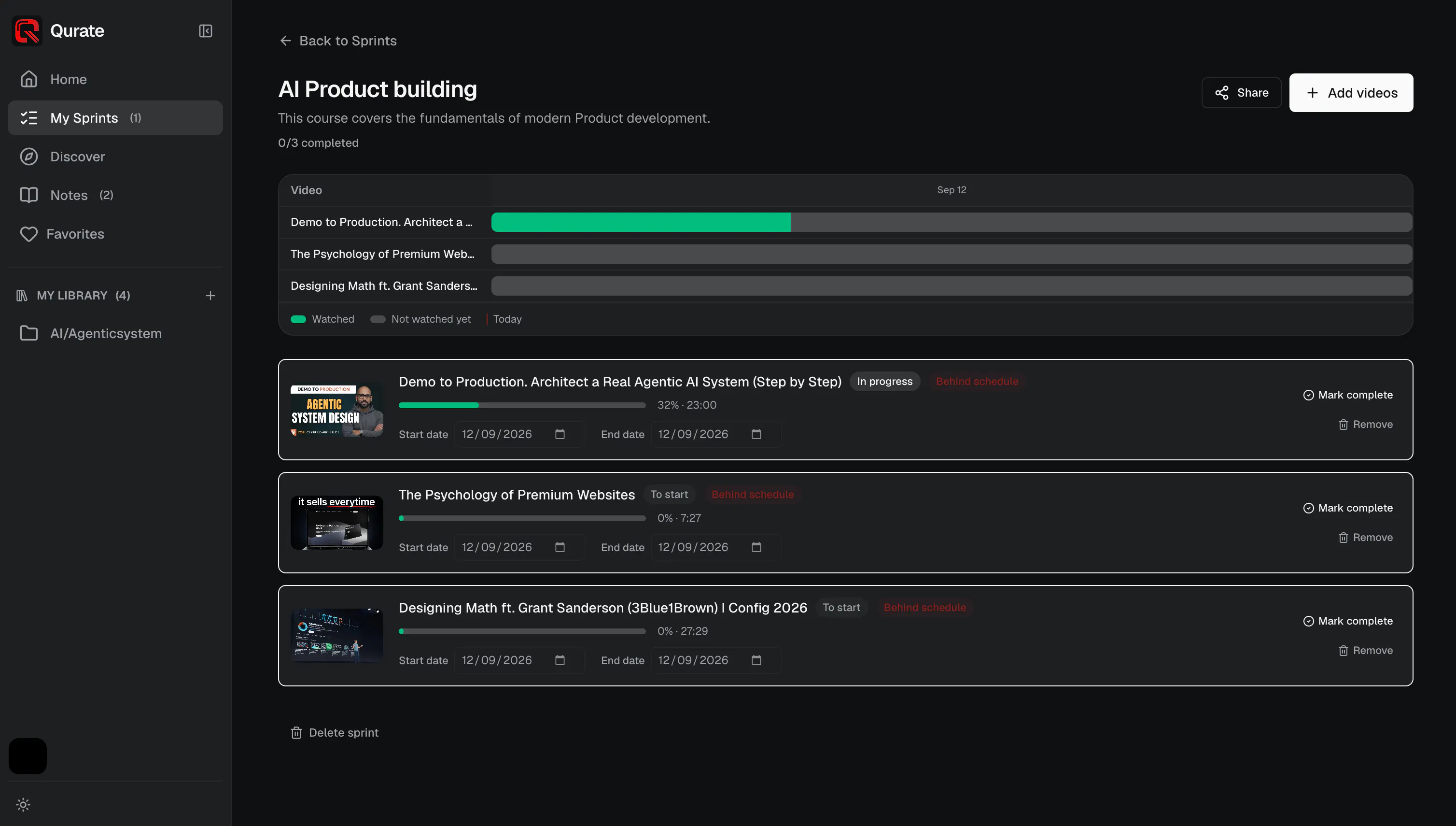Click the Share button
Image resolution: width=1456 pixels, height=826 pixels.
click(1241, 92)
